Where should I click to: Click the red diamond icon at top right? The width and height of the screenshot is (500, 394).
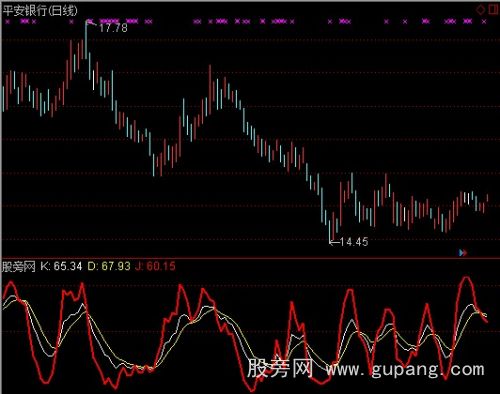click(x=481, y=10)
